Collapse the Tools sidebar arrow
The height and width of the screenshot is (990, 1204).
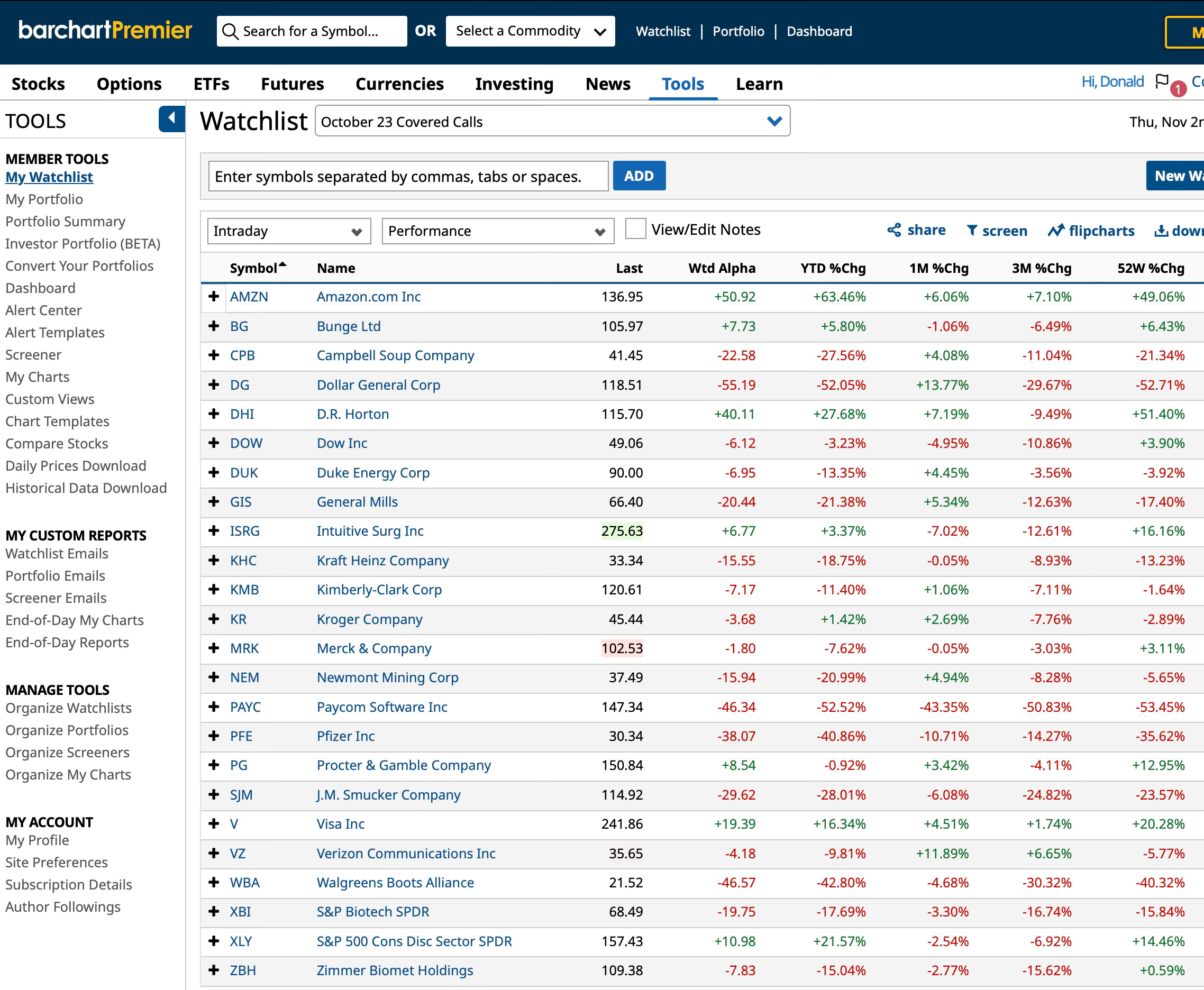172,119
